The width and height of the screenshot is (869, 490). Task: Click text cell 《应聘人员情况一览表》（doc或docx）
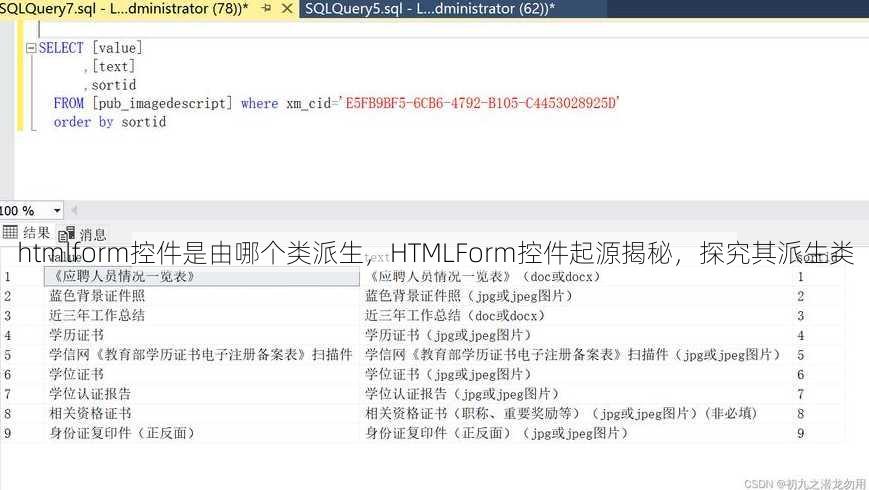pyautogui.click(x=576, y=277)
